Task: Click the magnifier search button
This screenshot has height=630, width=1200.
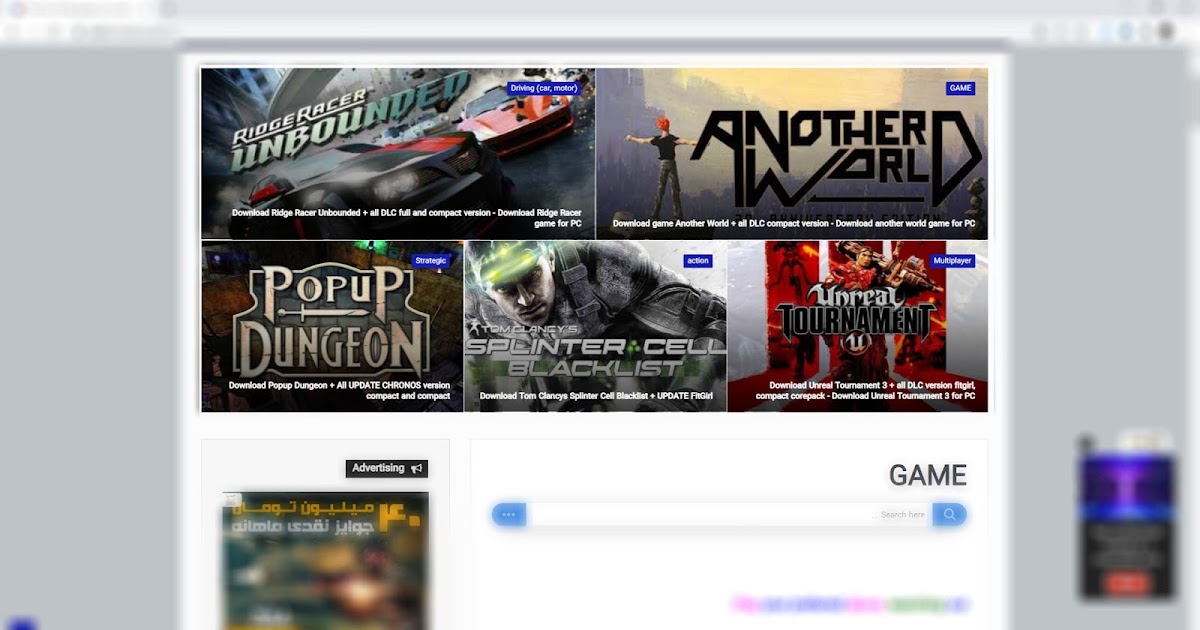Action: click(949, 515)
